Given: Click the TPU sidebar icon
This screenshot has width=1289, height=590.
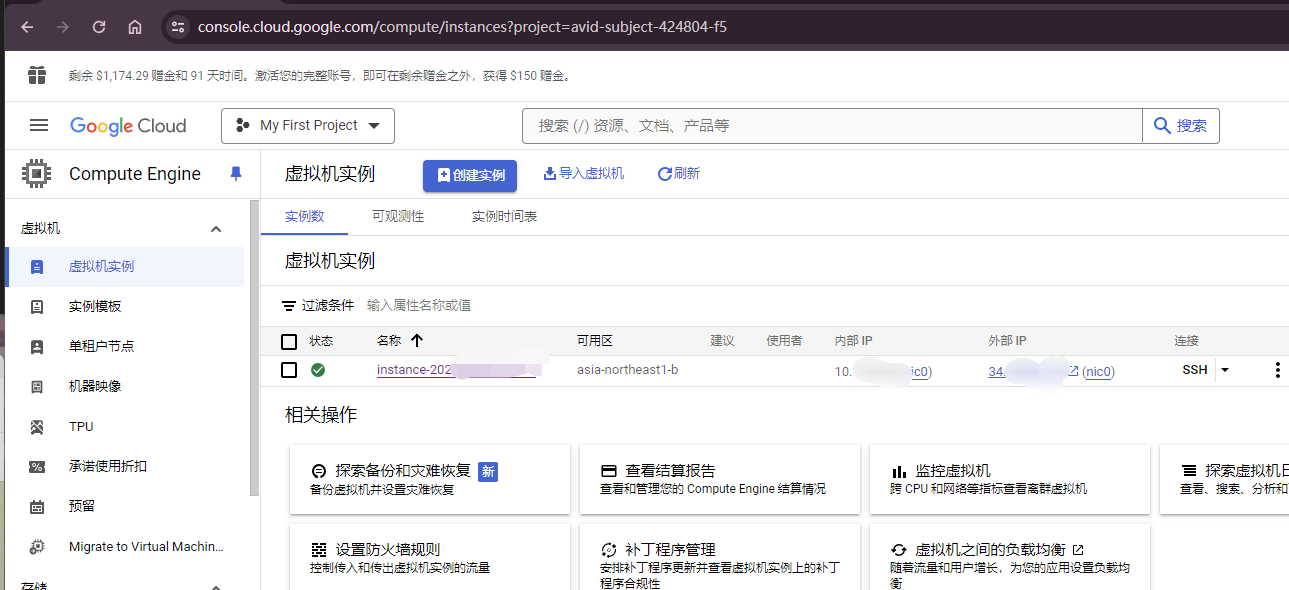Looking at the screenshot, I should (x=37, y=427).
